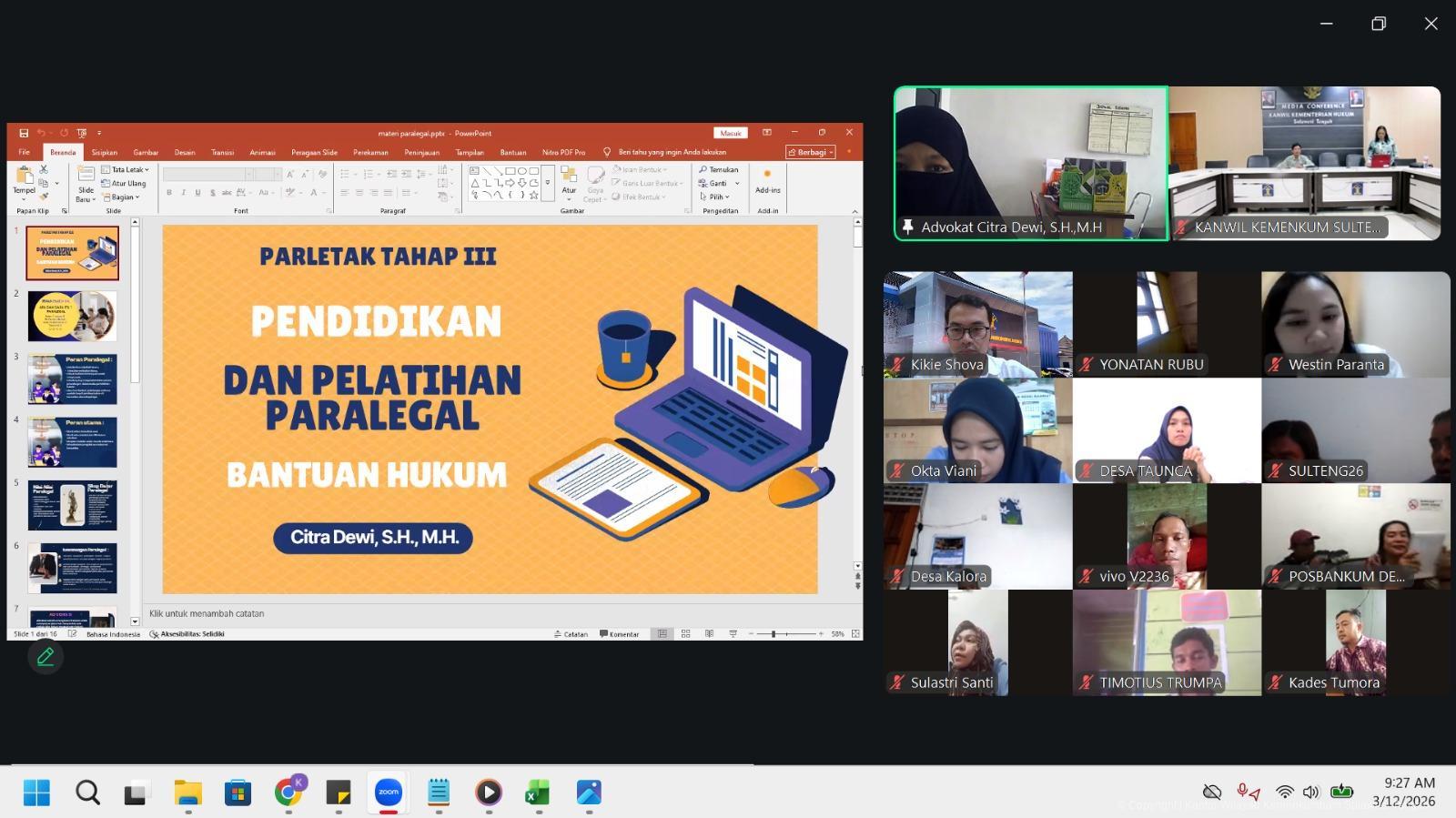Viewport: 1456px width, 818px height.
Task: Expand the Tata Letak layout dropdown
Action: pos(126,169)
